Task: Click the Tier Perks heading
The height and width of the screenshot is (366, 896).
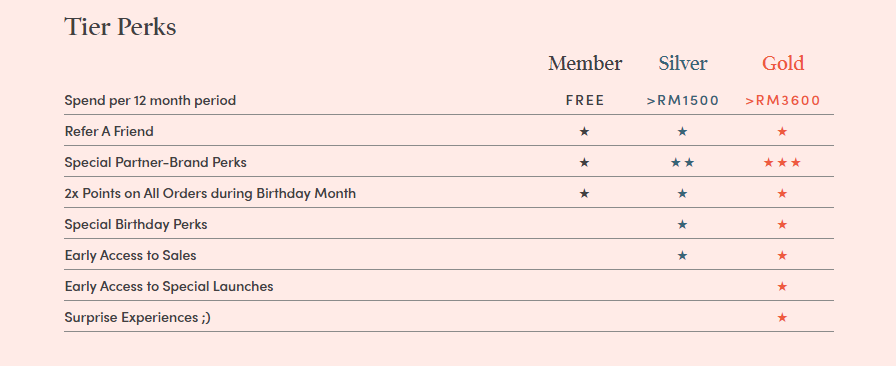Action: coord(120,27)
